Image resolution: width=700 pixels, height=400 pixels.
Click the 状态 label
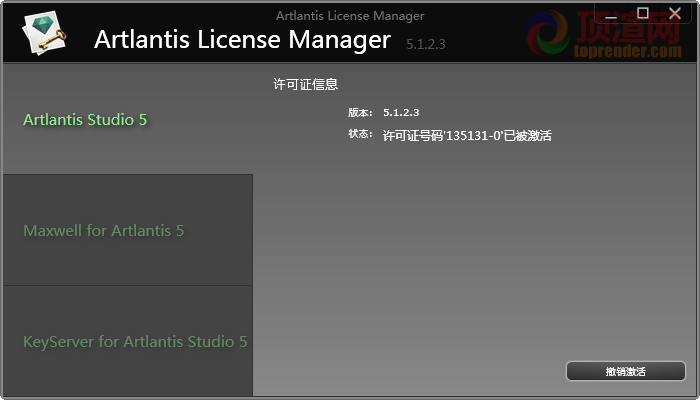pos(360,134)
